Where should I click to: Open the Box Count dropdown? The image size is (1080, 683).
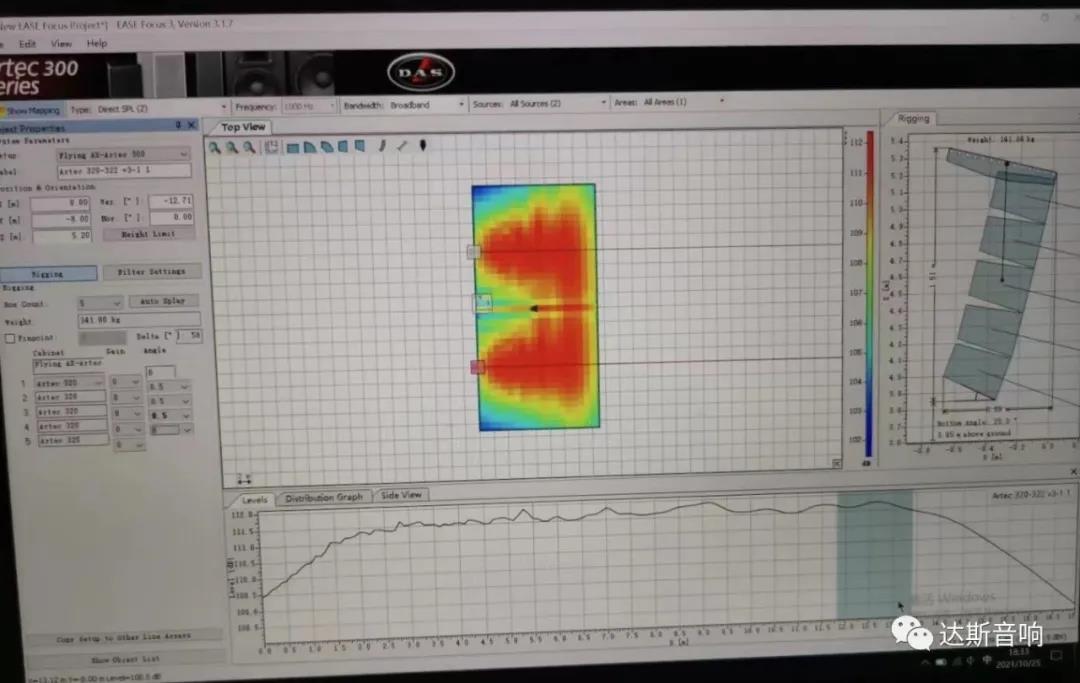116,303
